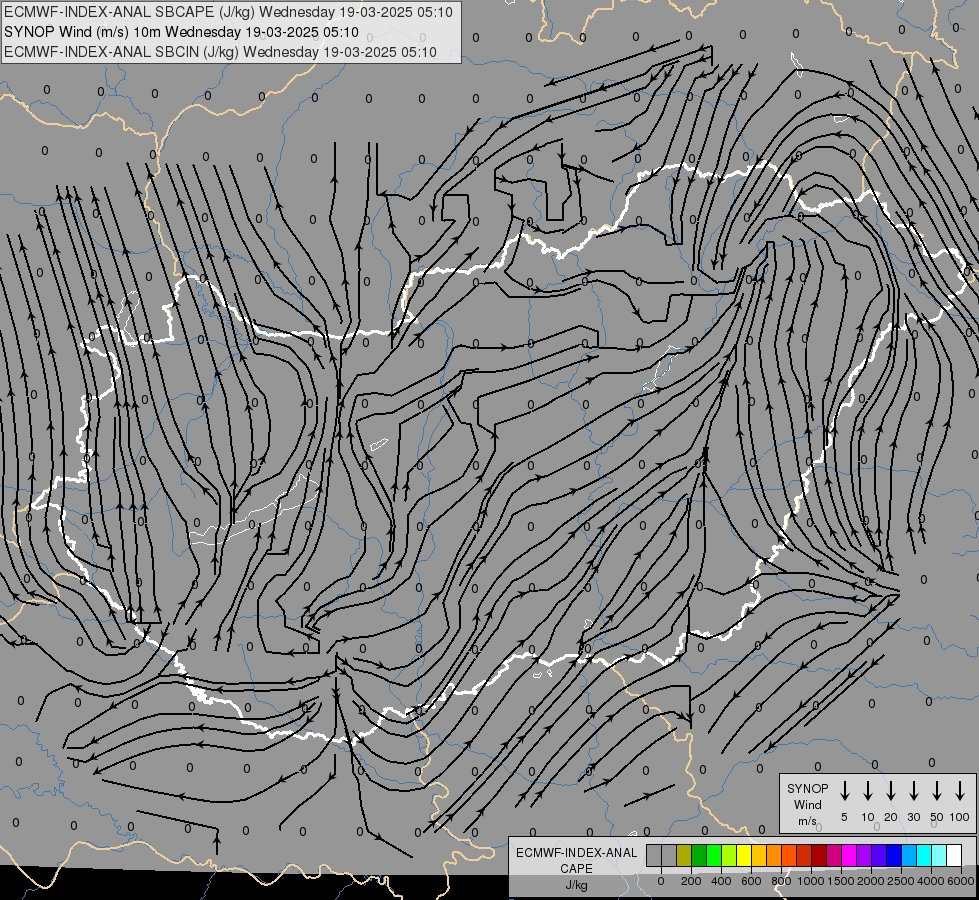This screenshot has width=979, height=900.
Task: Pick the lime swatch in CAPE scale
Action: click(729, 855)
